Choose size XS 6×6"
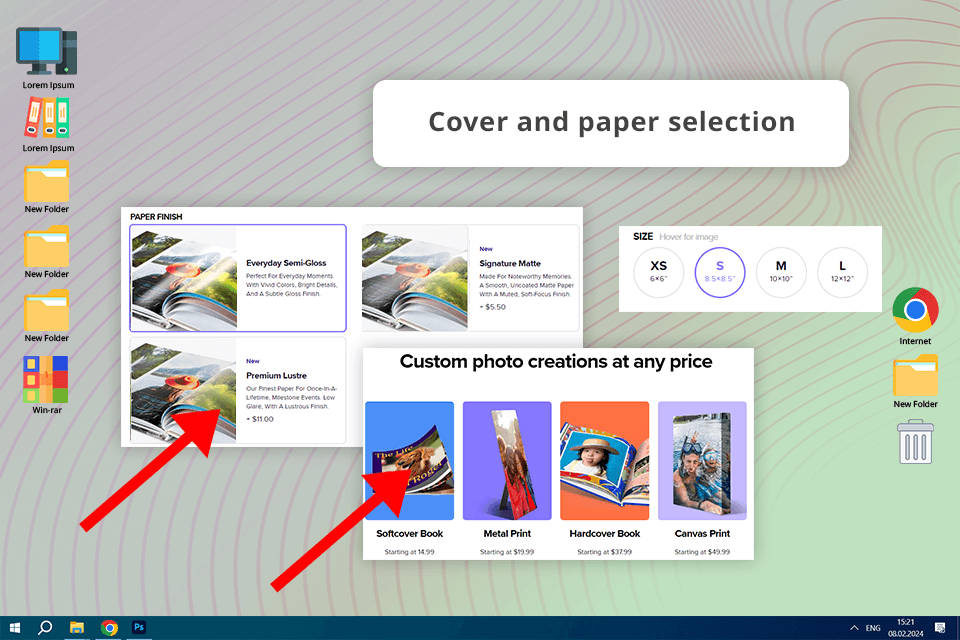This screenshot has height=640, width=960. (658, 272)
